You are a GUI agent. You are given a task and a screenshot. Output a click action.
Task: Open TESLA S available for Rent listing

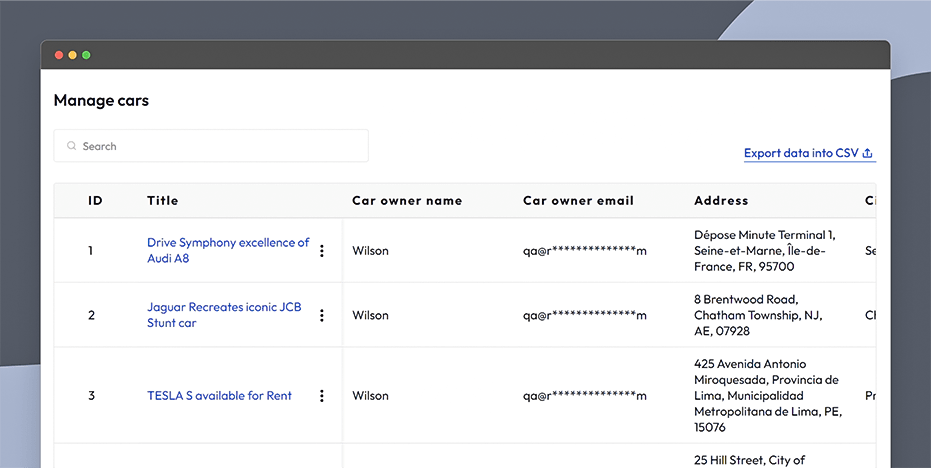(x=219, y=396)
